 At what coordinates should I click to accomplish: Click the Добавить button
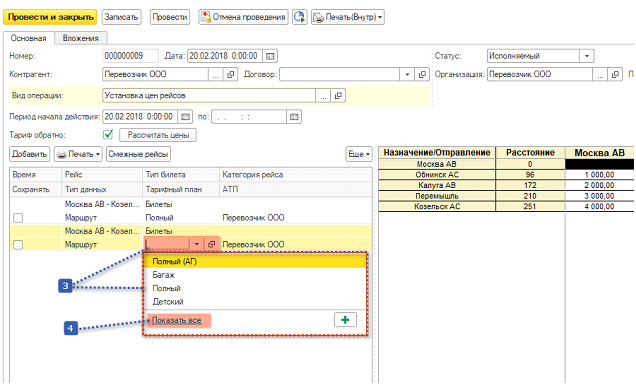pos(29,154)
